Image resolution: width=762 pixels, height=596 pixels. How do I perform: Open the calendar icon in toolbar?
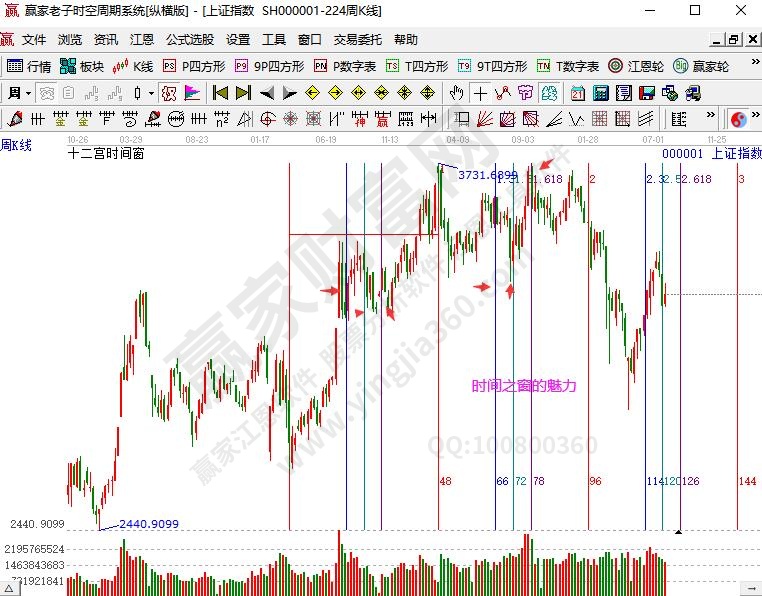[578, 93]
